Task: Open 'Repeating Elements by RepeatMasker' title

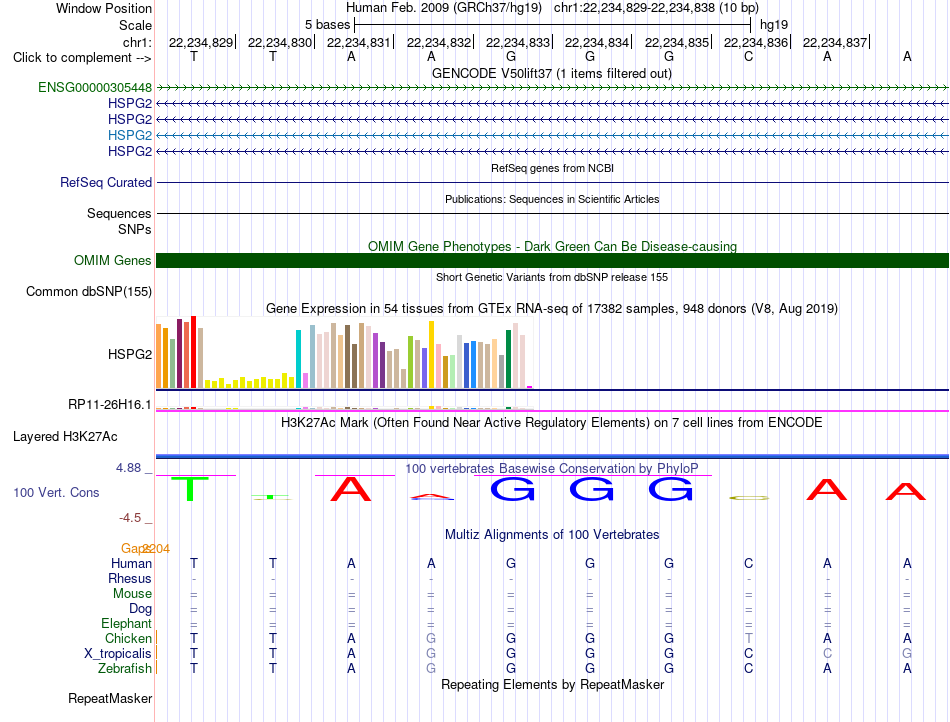Action: click(x=552, y=685)
